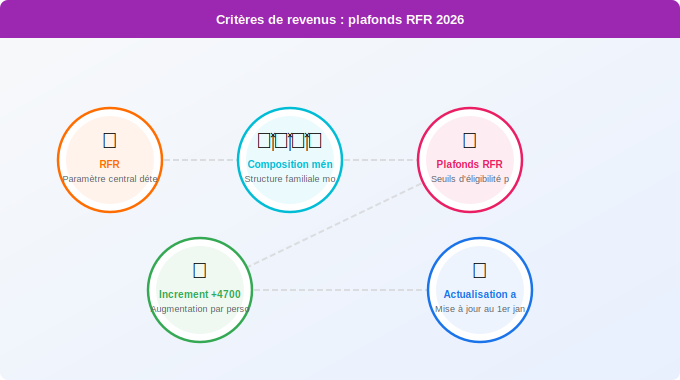
Task: Click the icon in the blue Actualisation circle
Action: 480,270
